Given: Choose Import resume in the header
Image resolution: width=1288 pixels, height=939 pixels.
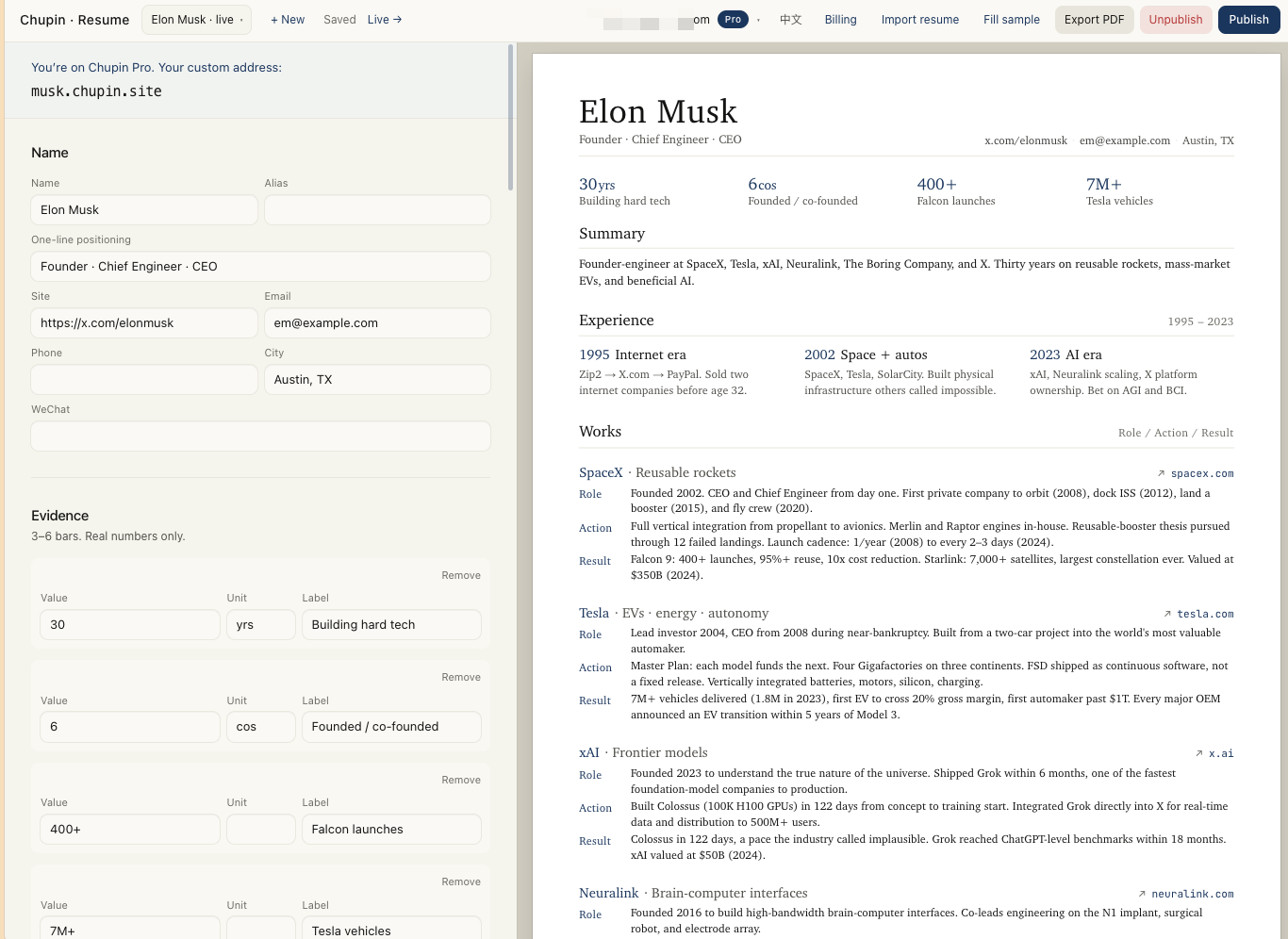Looking at the screenshot, I should coord(920,20).
